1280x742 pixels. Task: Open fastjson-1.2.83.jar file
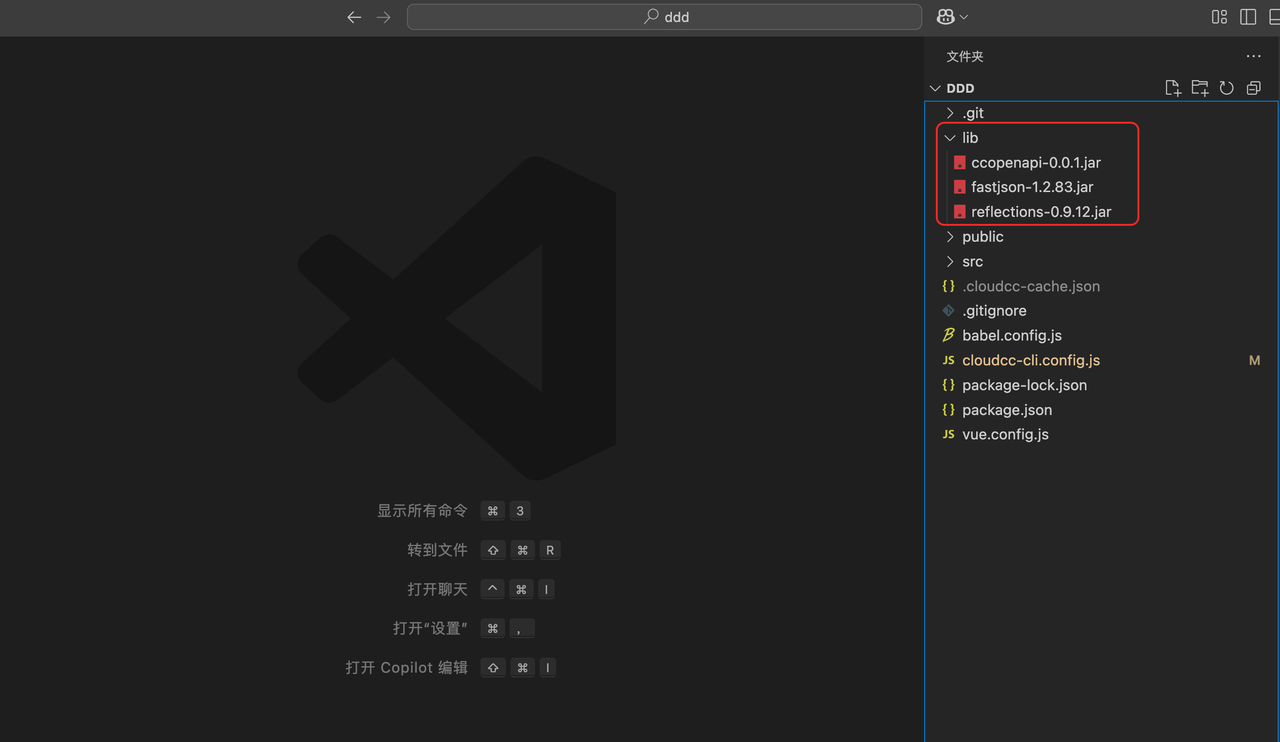[1032, 187]
